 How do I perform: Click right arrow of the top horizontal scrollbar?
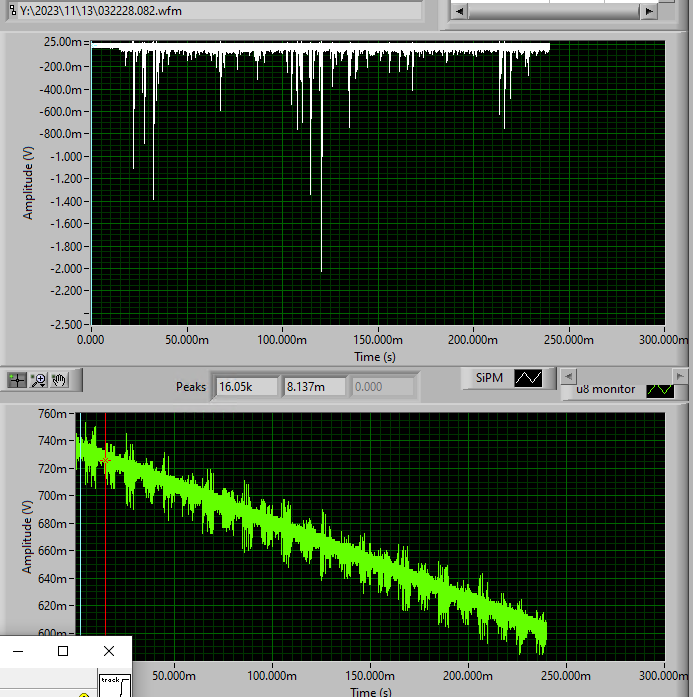[649, 12]
